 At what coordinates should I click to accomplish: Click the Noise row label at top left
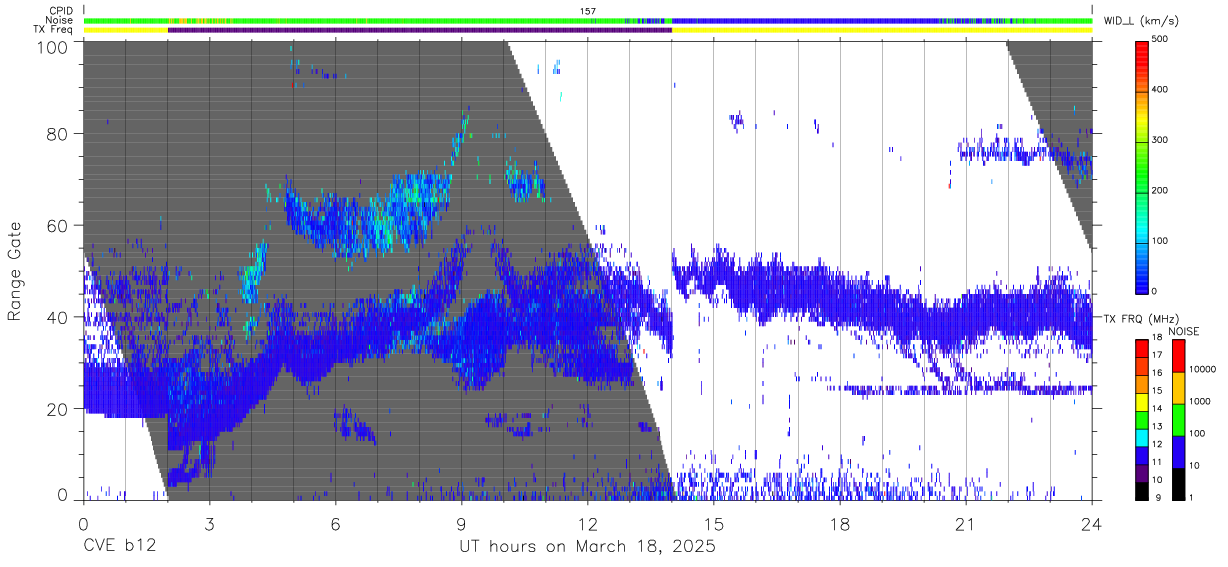click(x=60, y=20)
